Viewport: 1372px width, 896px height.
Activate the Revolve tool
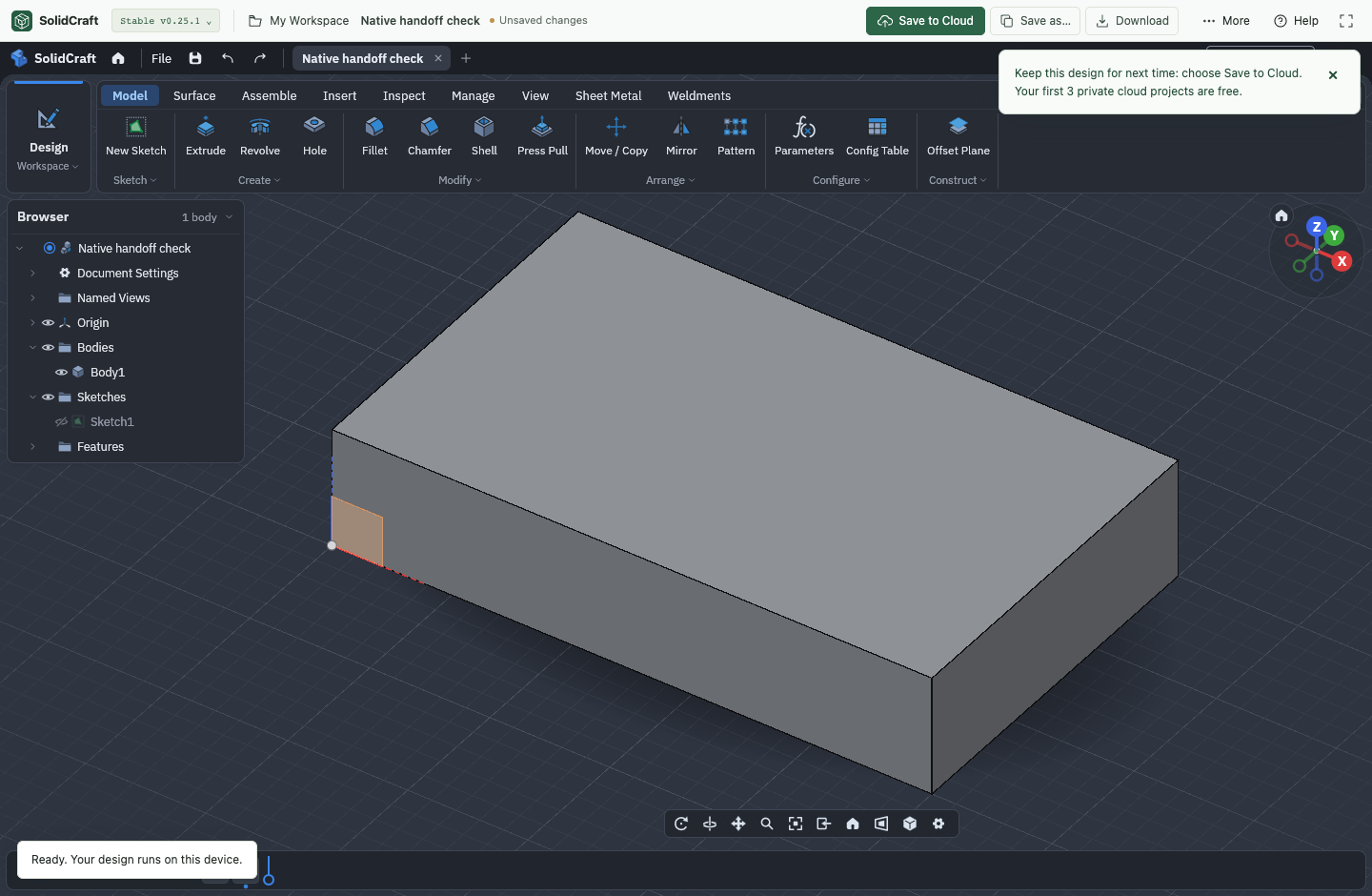point(260,136)
